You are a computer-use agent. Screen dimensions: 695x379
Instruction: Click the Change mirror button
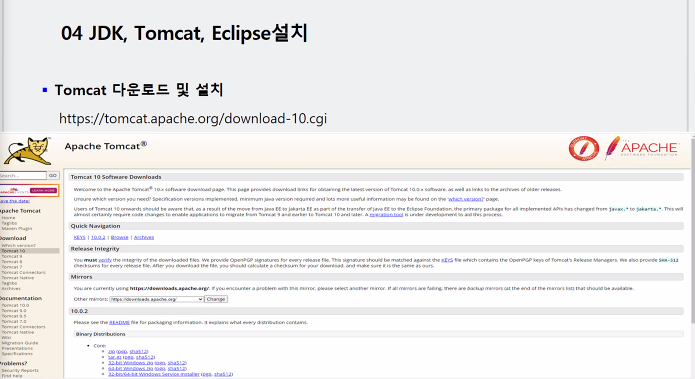coord(216,299)
